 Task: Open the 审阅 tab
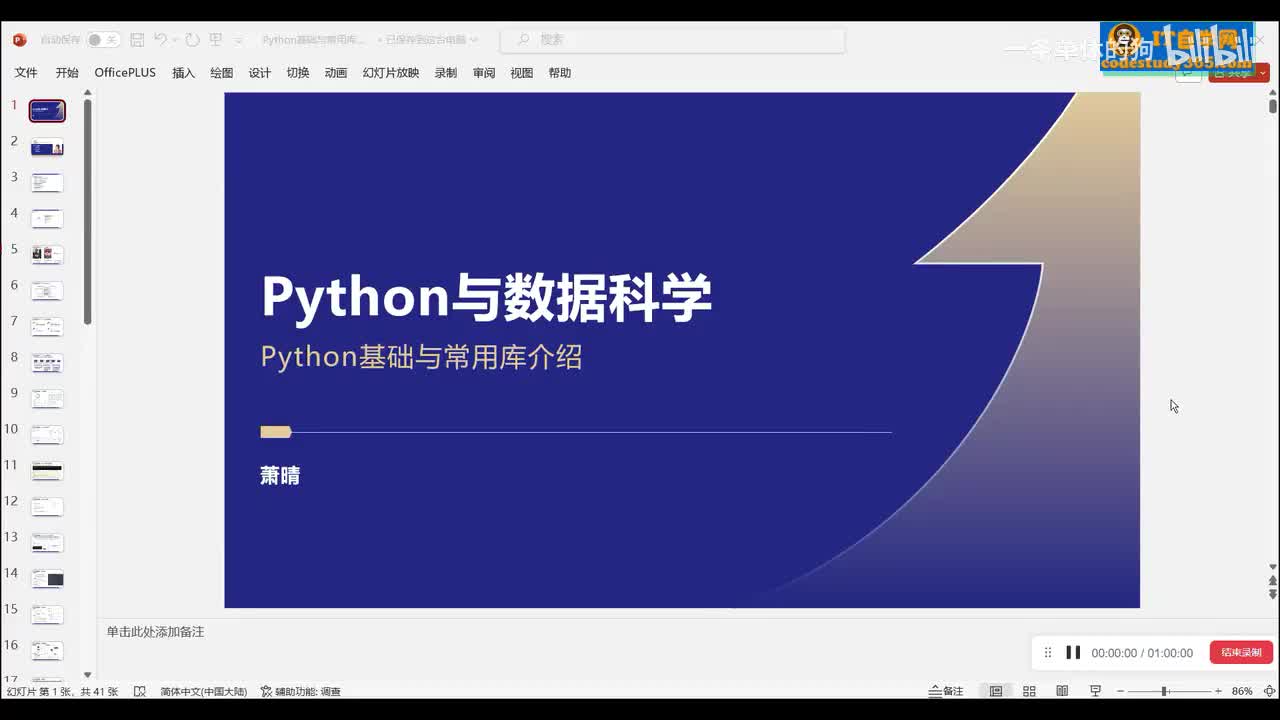click(484, 73)
